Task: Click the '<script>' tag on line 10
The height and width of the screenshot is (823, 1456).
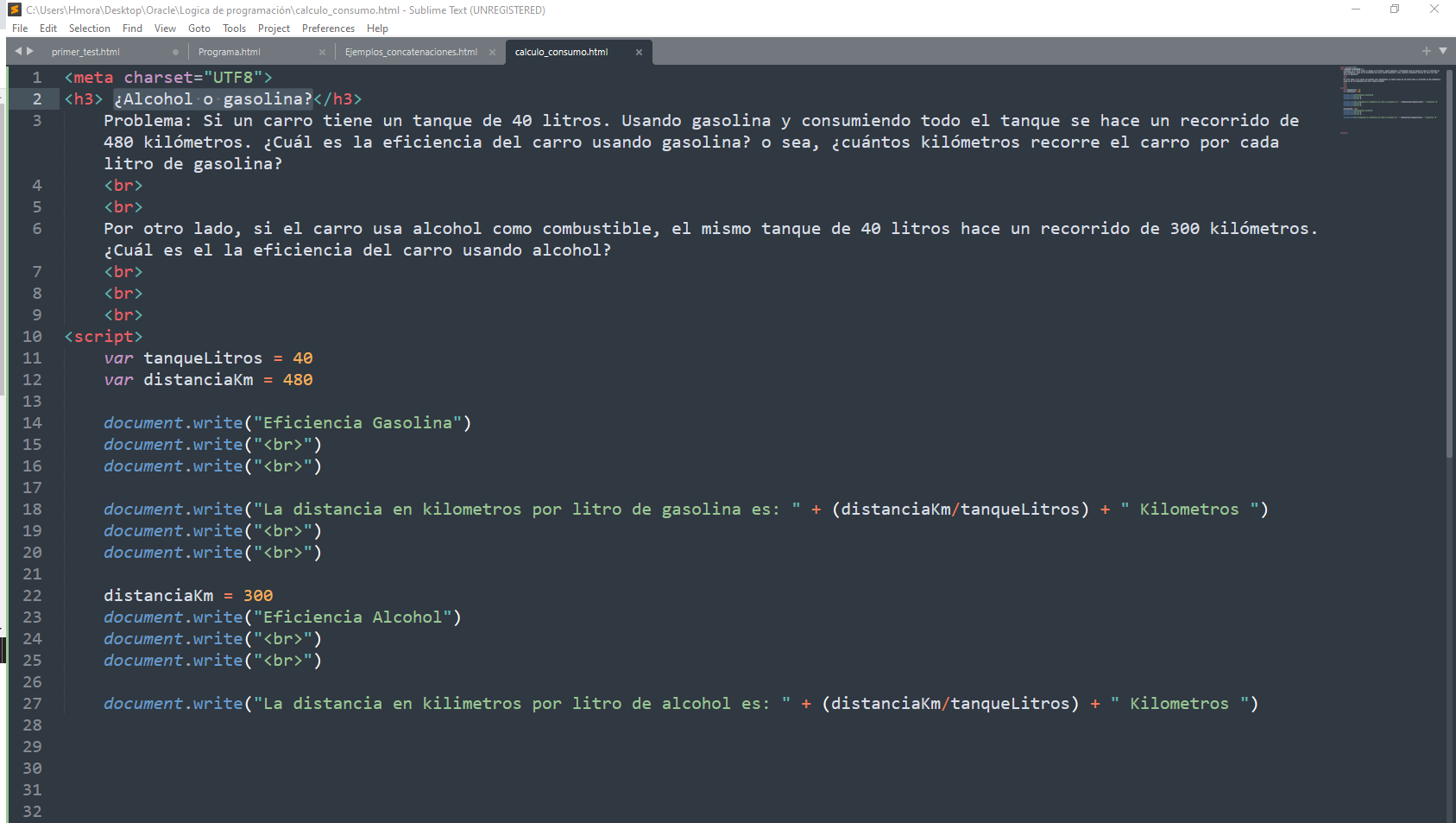Action: tap(104, 336)
